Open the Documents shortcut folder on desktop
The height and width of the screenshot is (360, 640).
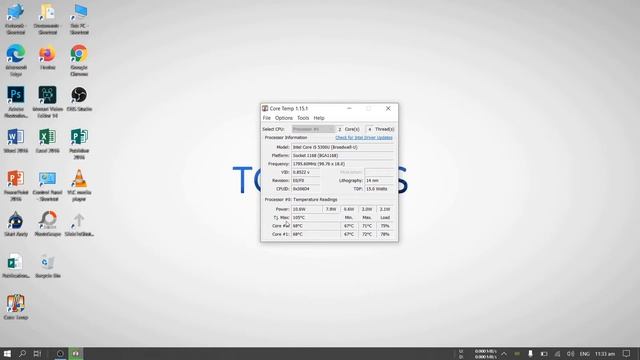(x=47, y=19)
